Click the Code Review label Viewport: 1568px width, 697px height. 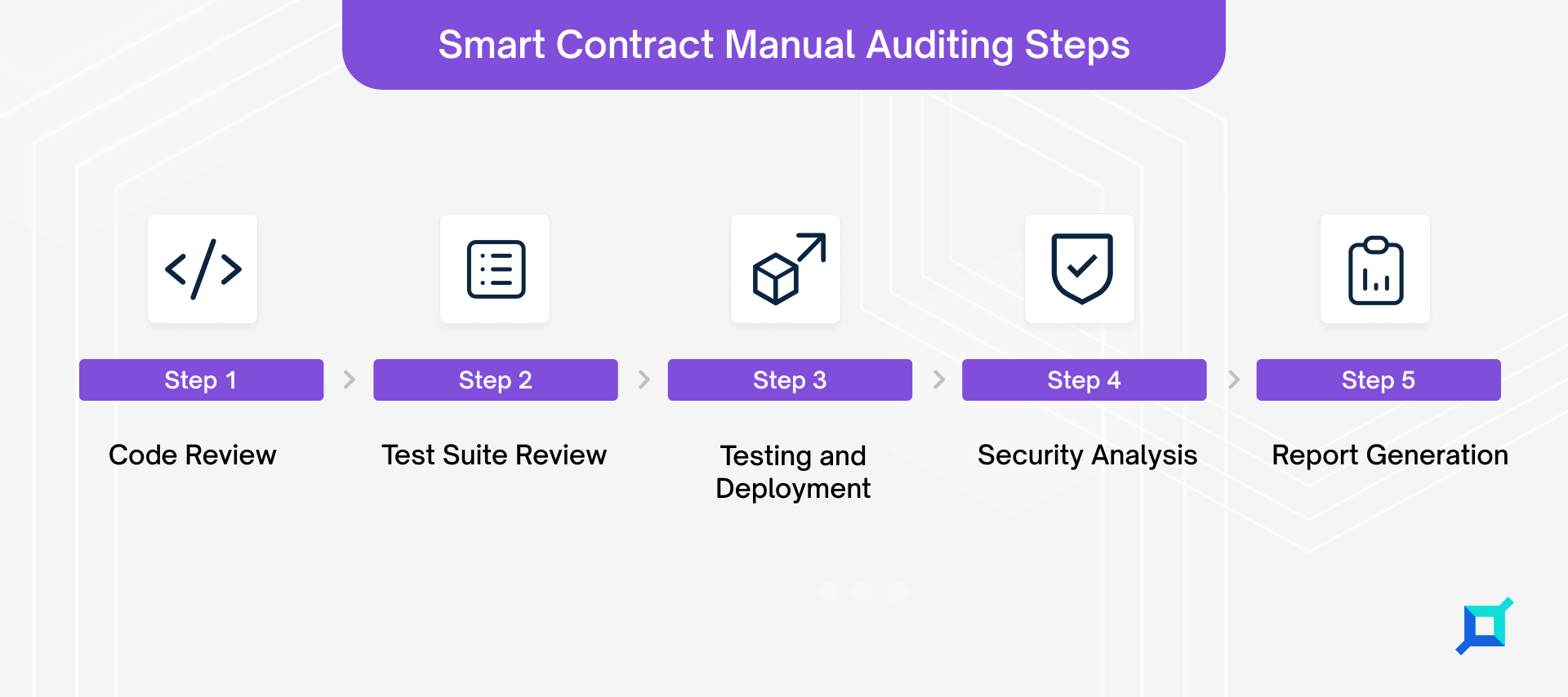pyautogui.click(x=193, y=455)
